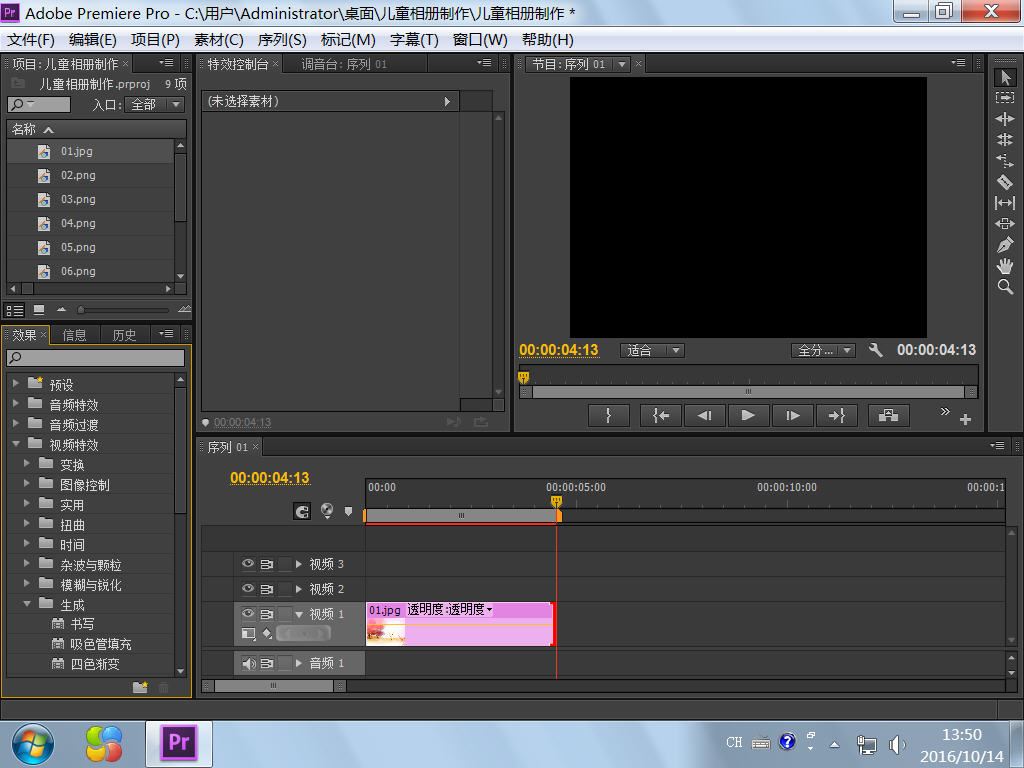Toggle sync lock on Video 2 track
This screenshot has width=1024, height=768.
(266, 589)
